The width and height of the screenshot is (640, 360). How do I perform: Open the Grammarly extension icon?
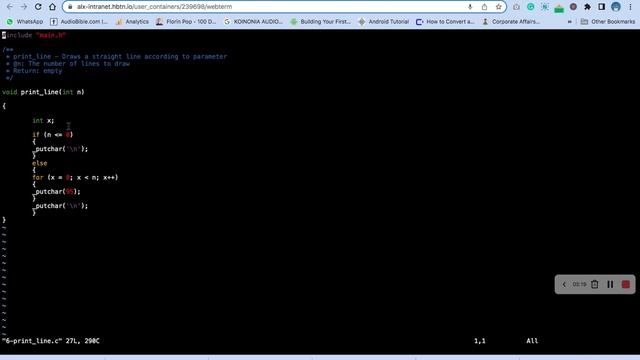coord(531,7)
